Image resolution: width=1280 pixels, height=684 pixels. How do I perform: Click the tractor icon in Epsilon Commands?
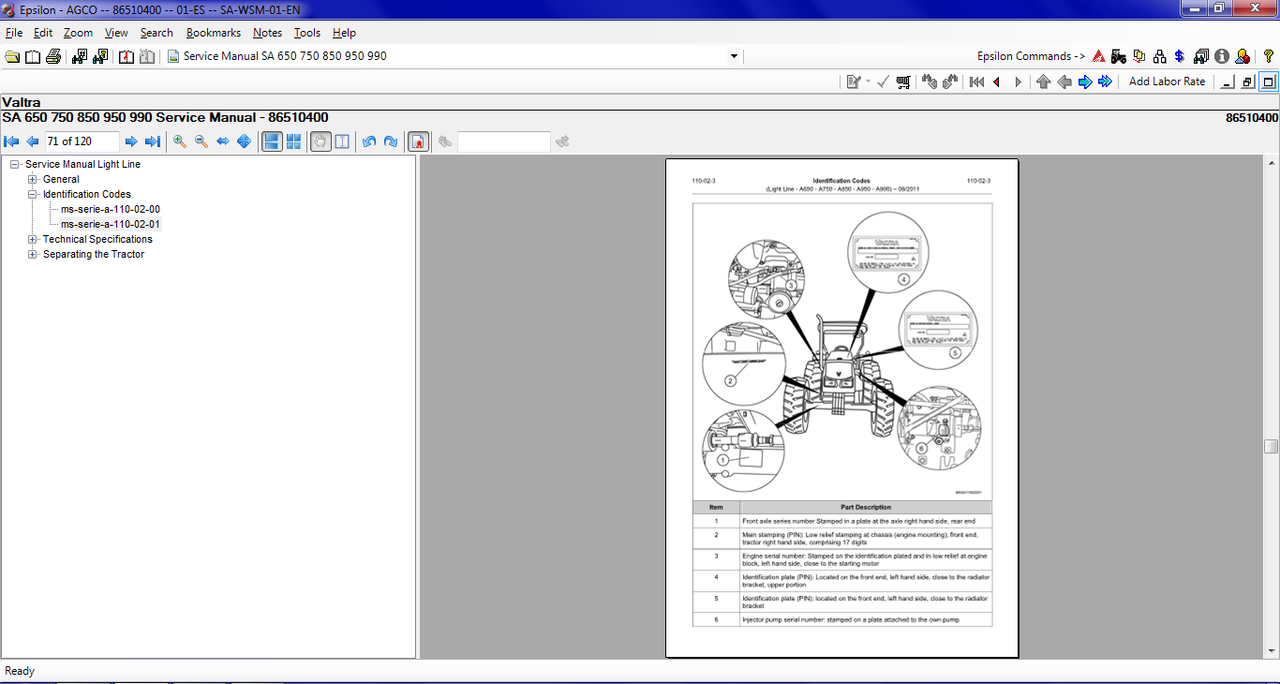click(1119, 56)
